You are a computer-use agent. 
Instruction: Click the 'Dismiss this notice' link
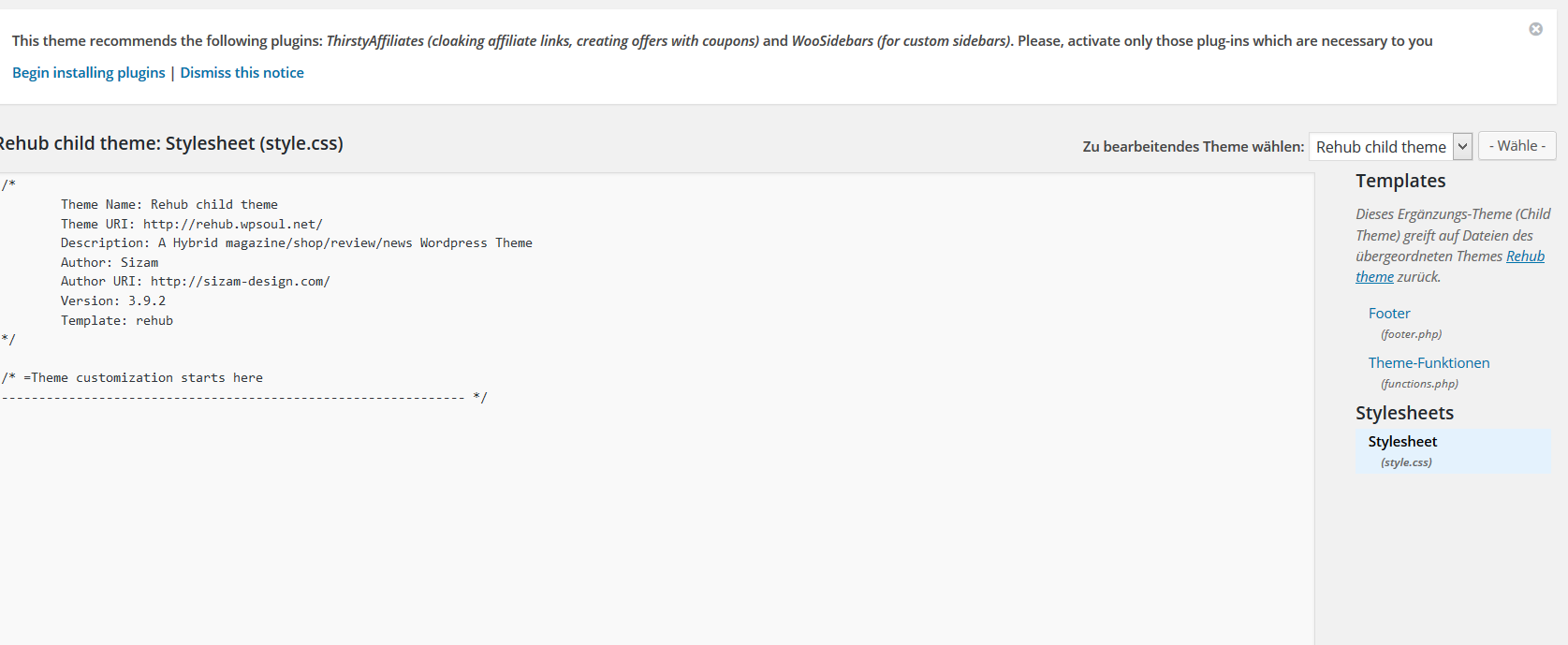pos(242,73)
